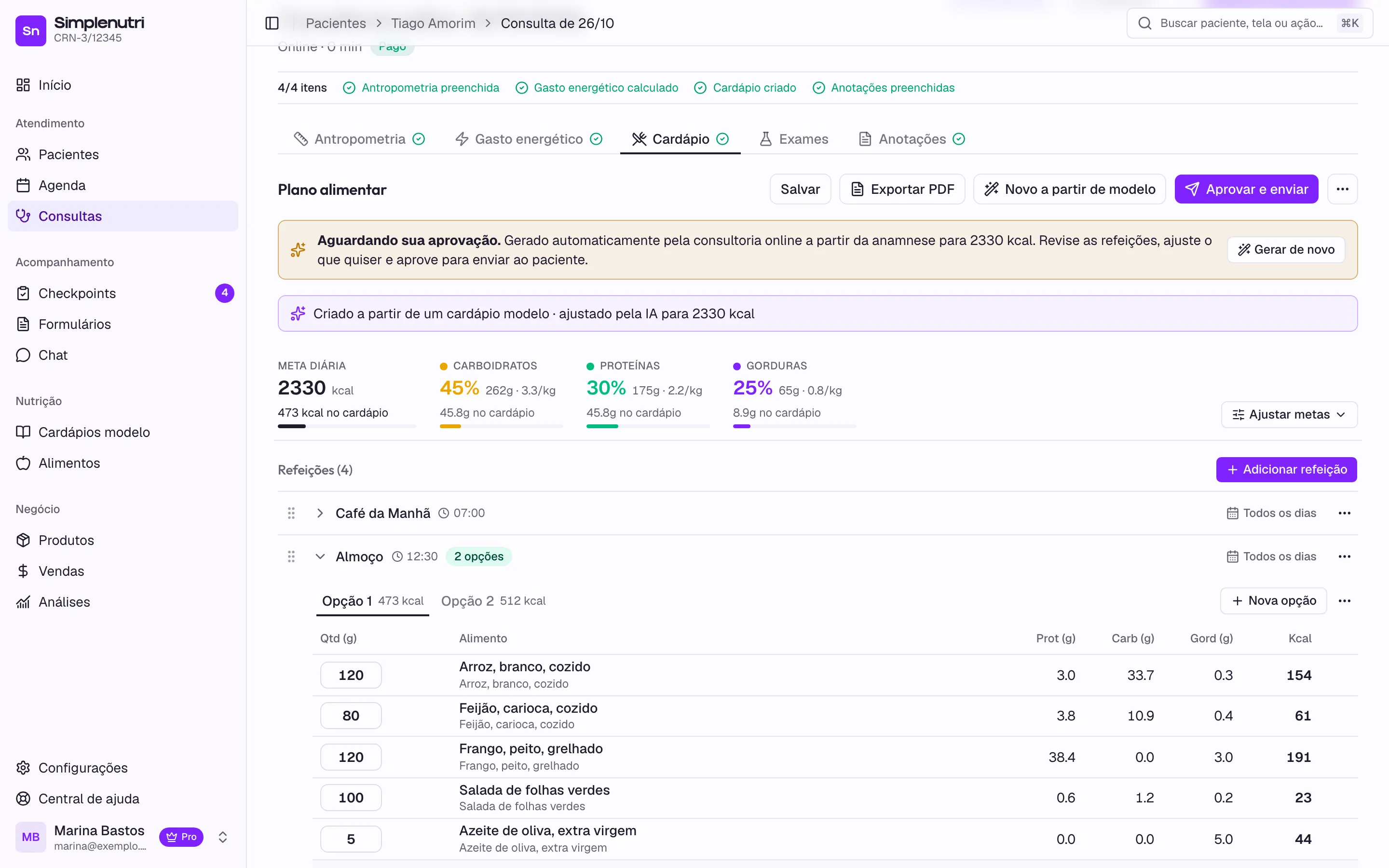Screen dimensions: 1389x868
Task: Toggle the sidebar panel icon
Action: coord(272,23)
